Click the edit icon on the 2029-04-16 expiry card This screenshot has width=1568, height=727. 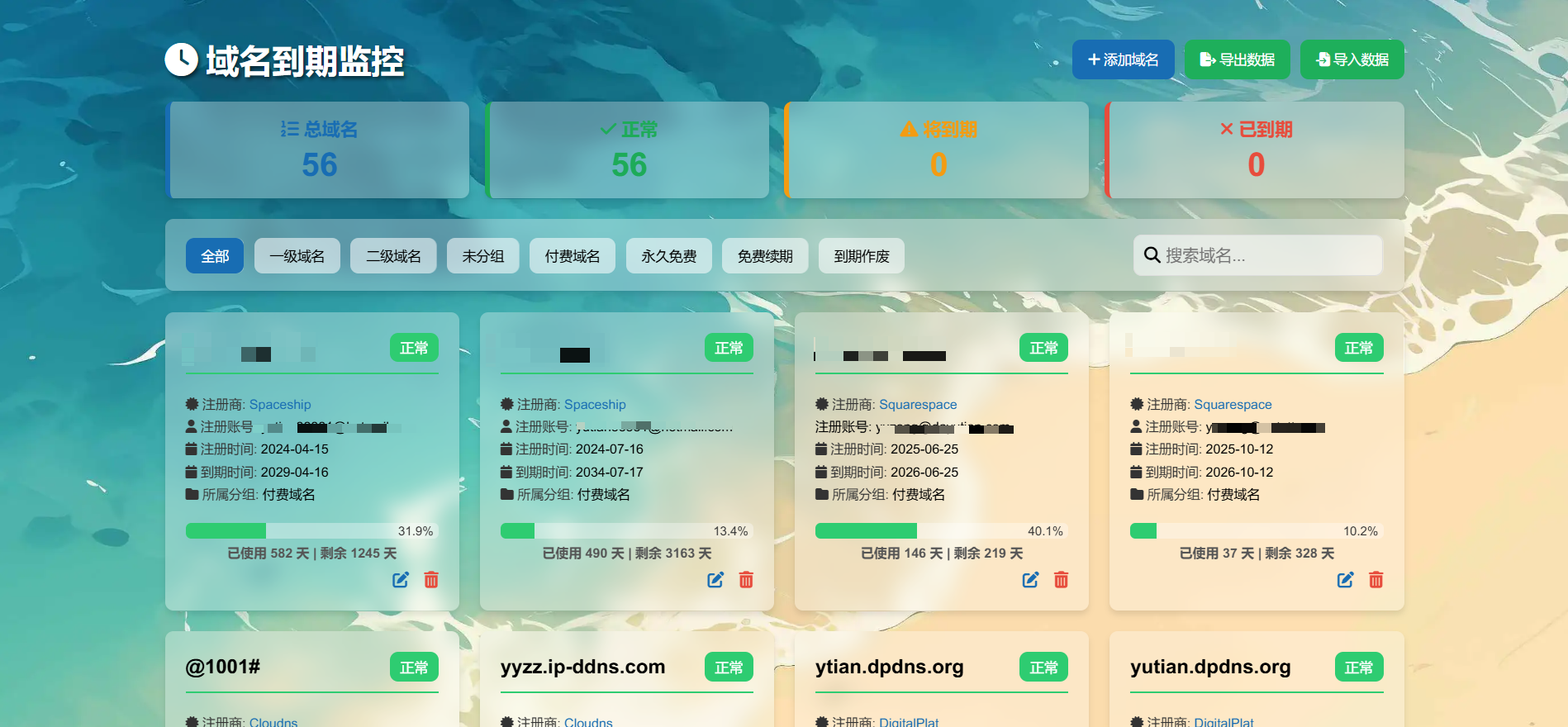pyautogui.click(x=401, y=580)
